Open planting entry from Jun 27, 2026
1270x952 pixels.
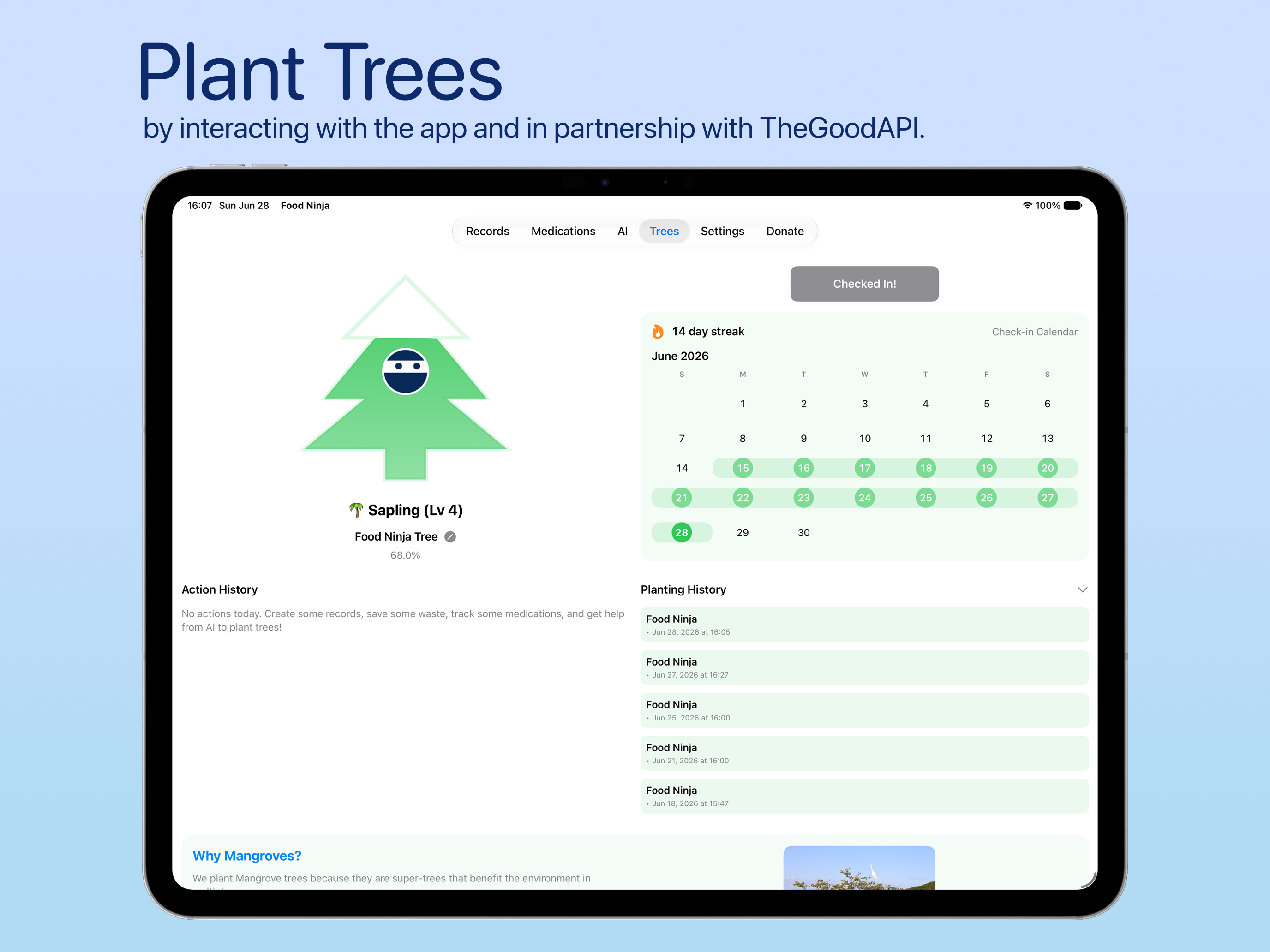[x=865, y=667]
